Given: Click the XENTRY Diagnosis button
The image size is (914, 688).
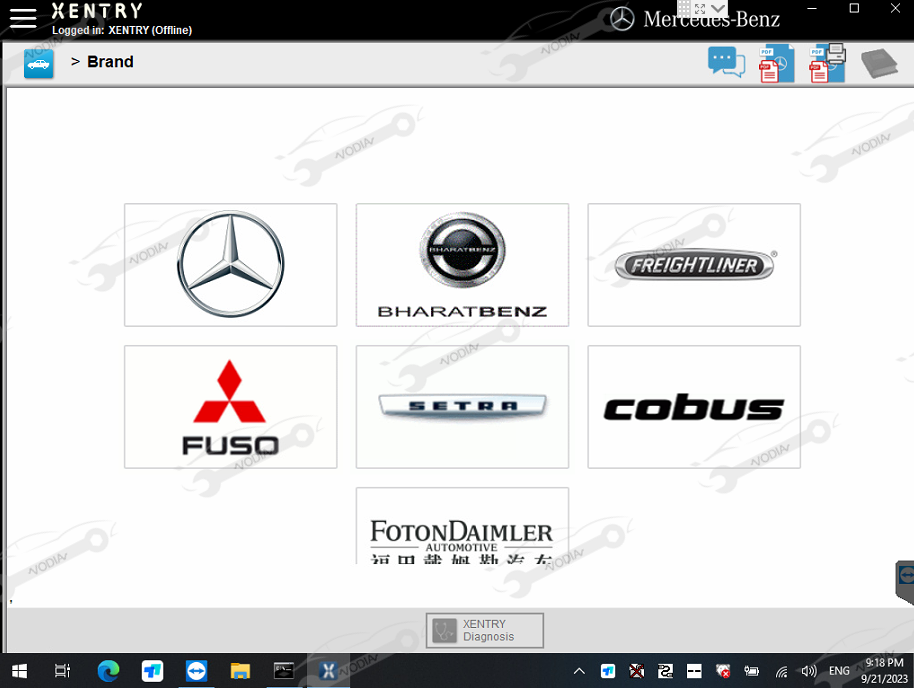Looking at the screenshot, I should pos(485,630).
